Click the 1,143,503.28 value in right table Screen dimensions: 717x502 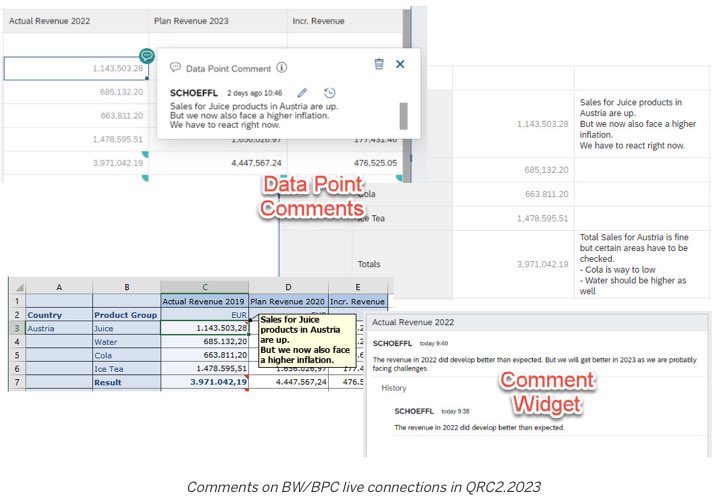click(x=542, y=124)
